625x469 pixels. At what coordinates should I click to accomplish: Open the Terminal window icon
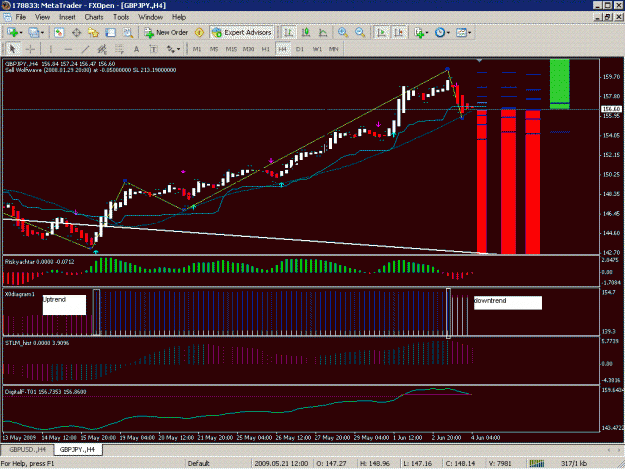click(110, 33)
